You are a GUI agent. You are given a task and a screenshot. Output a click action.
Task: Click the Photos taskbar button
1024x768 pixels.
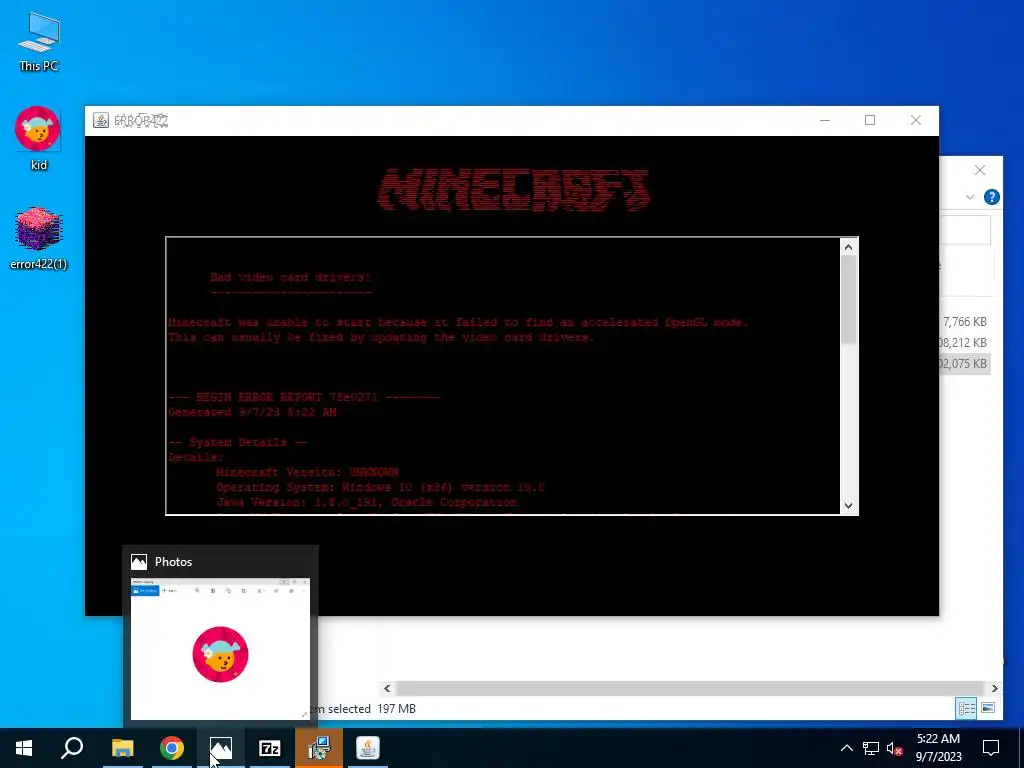pos(221,748)
